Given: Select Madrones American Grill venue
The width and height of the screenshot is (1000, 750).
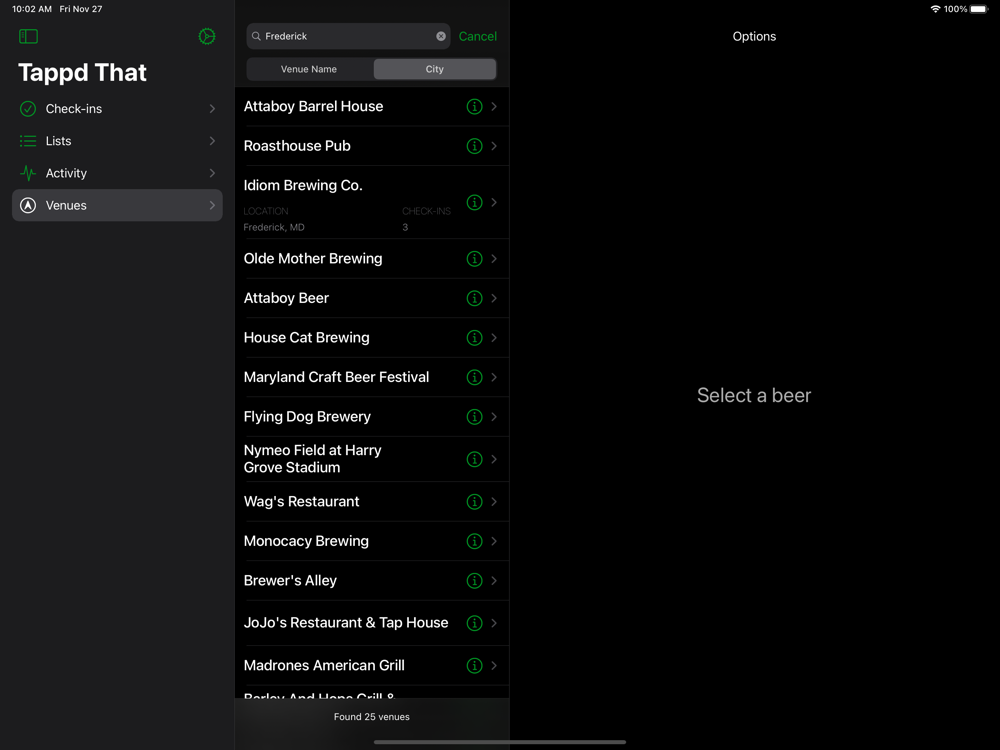Looking at the screenshot, I should 372,665.
